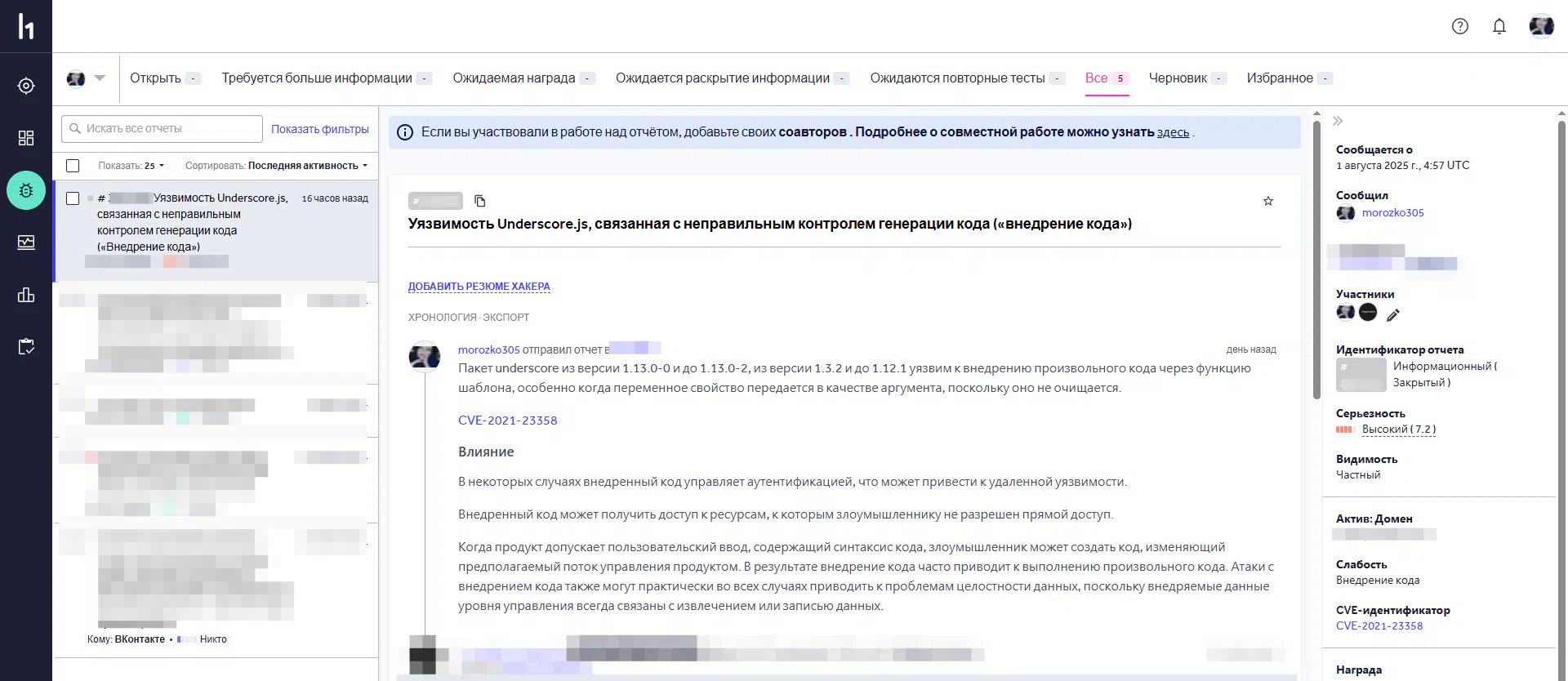Click the dark round participant avatar
Image resolution: width=1568 pixels, height=681 pixels.
click(x=1368, y=312)
